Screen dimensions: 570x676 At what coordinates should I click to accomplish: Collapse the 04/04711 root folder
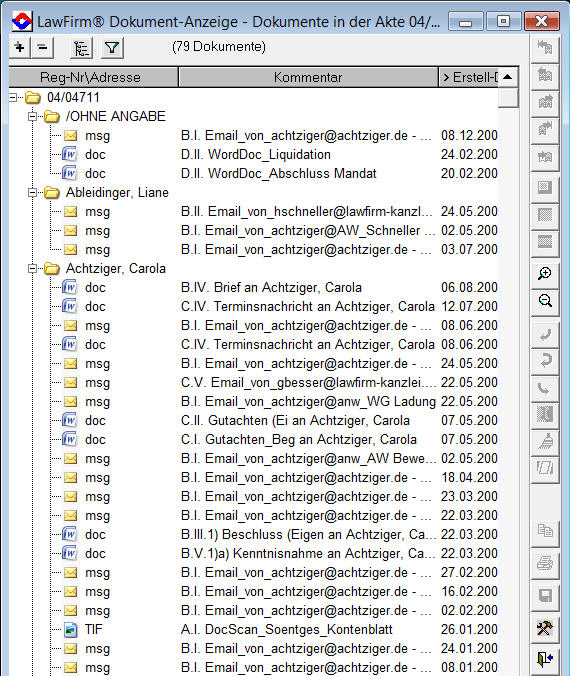click(13, 97)
